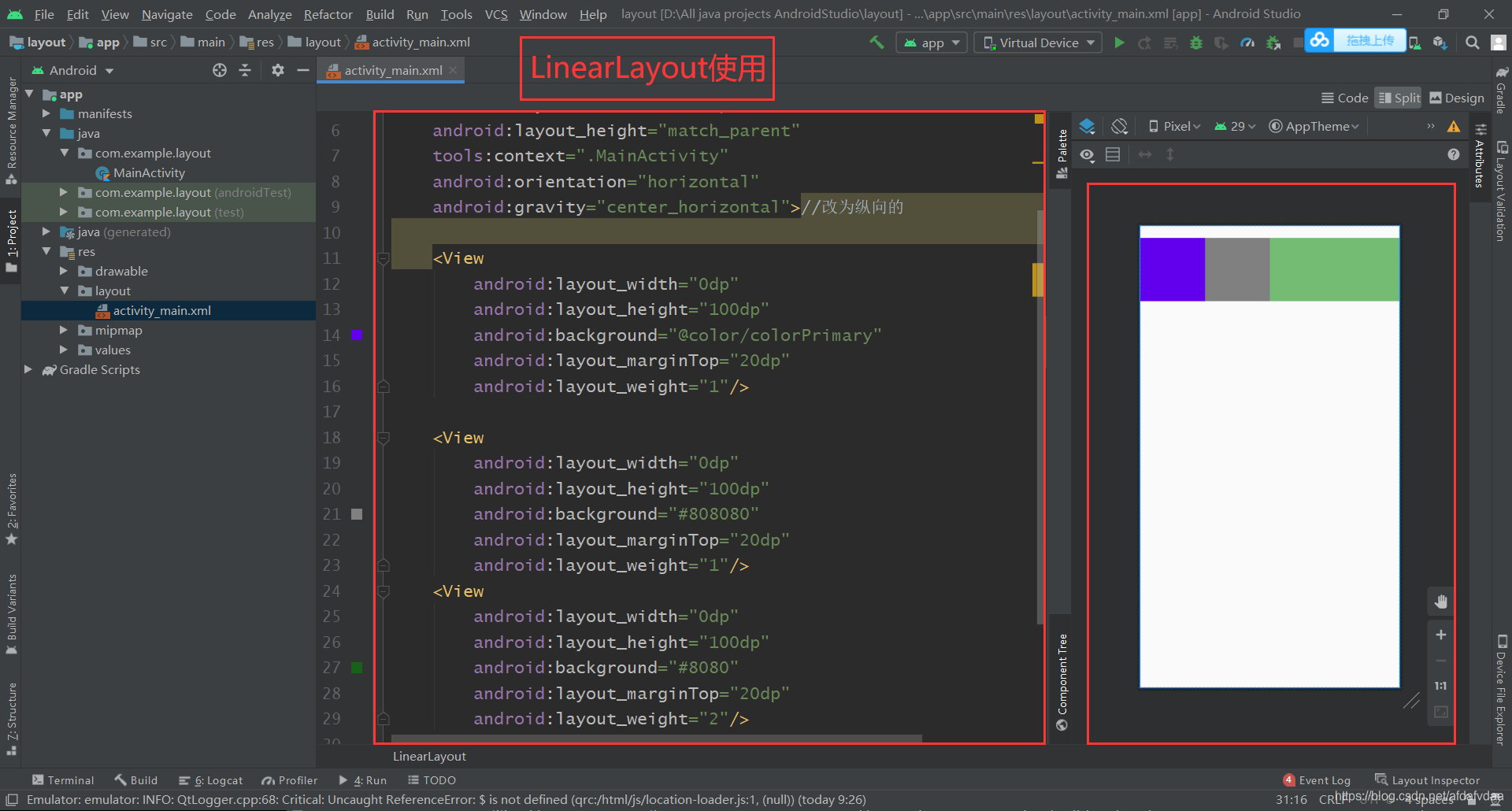Click the layout warning triangle icon

[1454, 126]
